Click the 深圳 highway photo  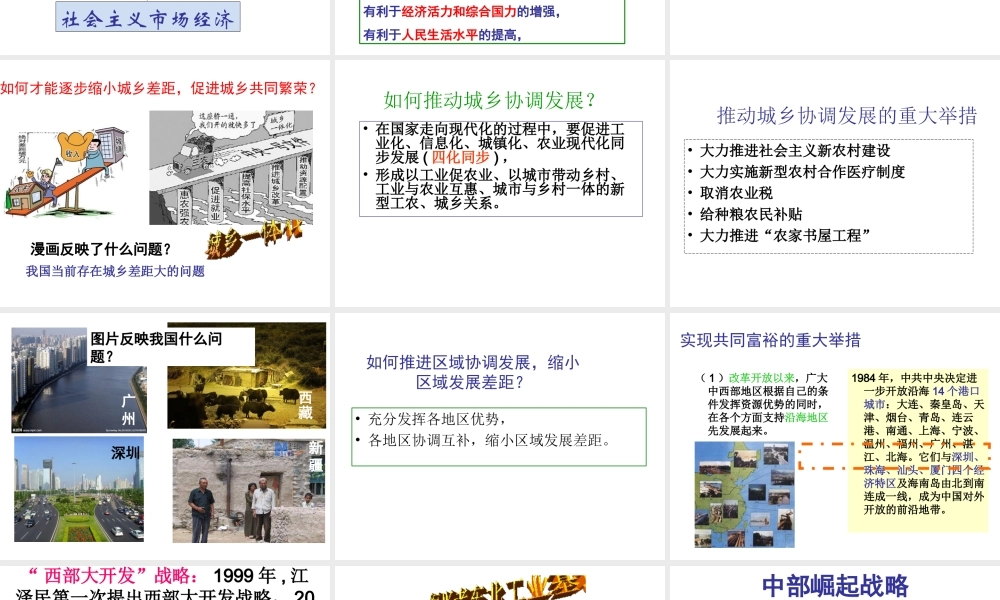pos(79,489)
